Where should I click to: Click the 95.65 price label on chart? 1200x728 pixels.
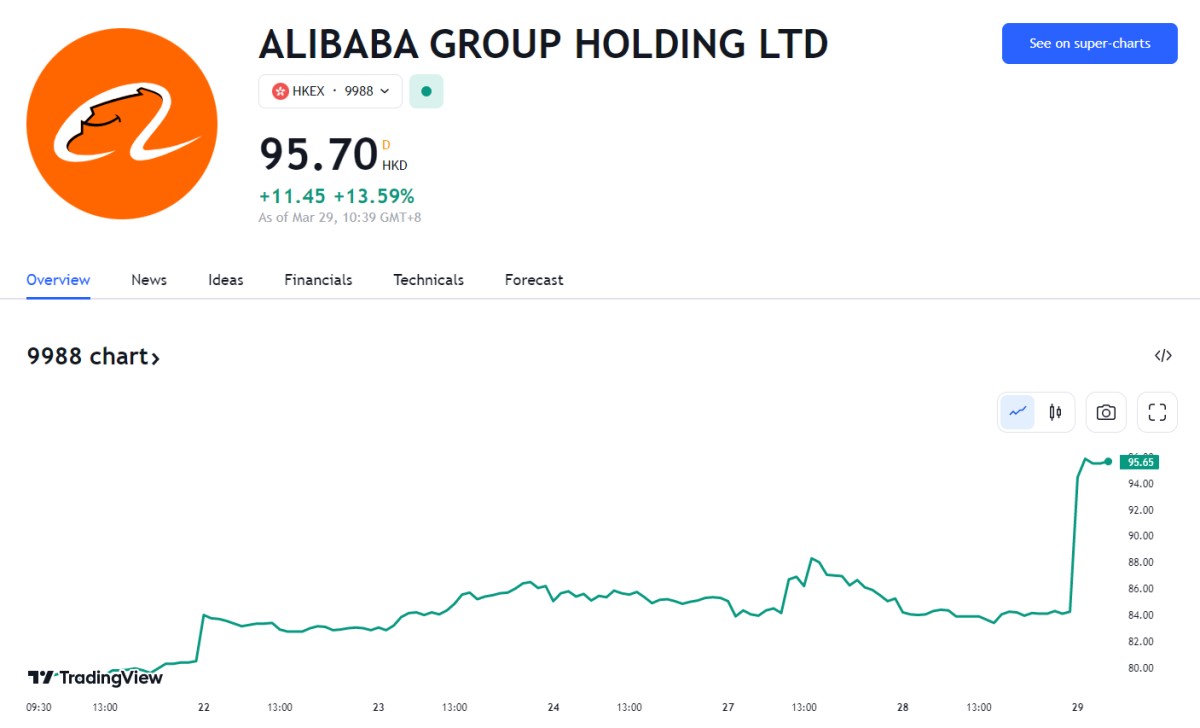click(1140, 462)
